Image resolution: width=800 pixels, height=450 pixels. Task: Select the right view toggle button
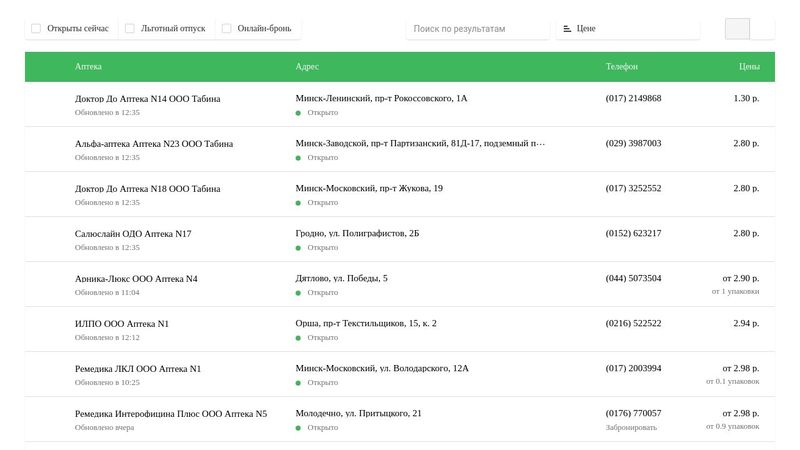762,29
